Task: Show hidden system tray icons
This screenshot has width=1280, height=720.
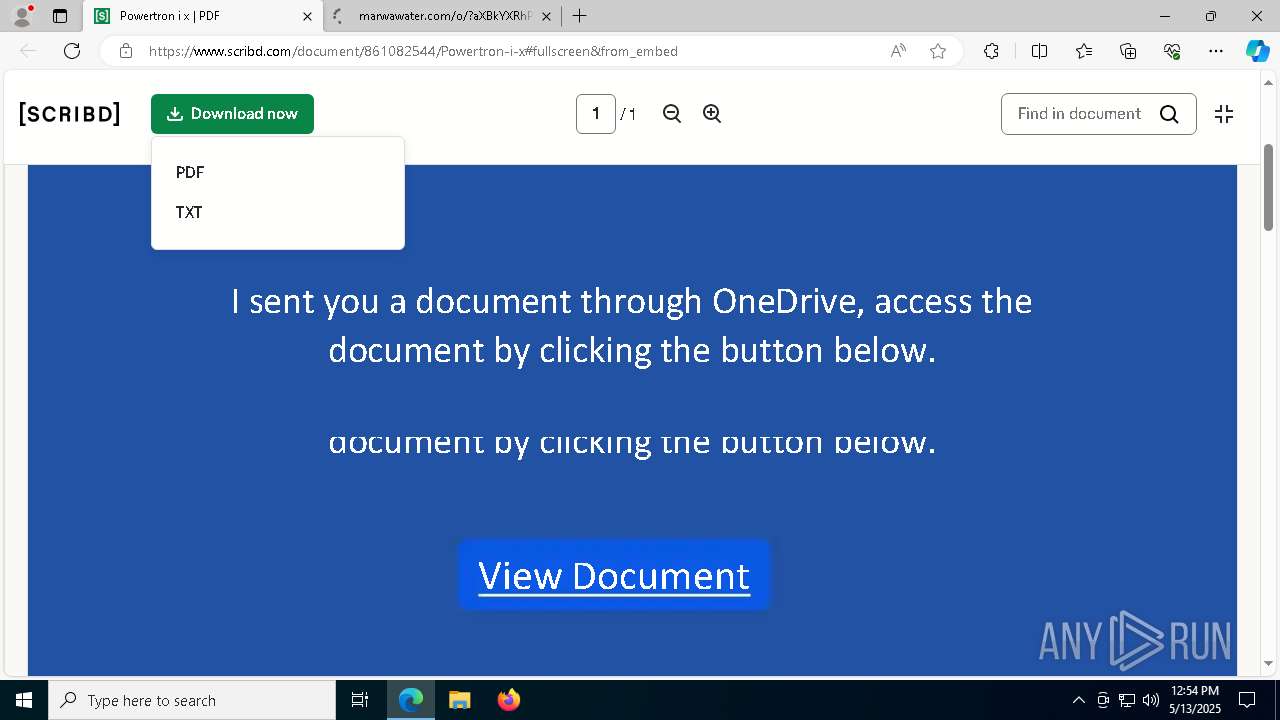Action: 1078,700
